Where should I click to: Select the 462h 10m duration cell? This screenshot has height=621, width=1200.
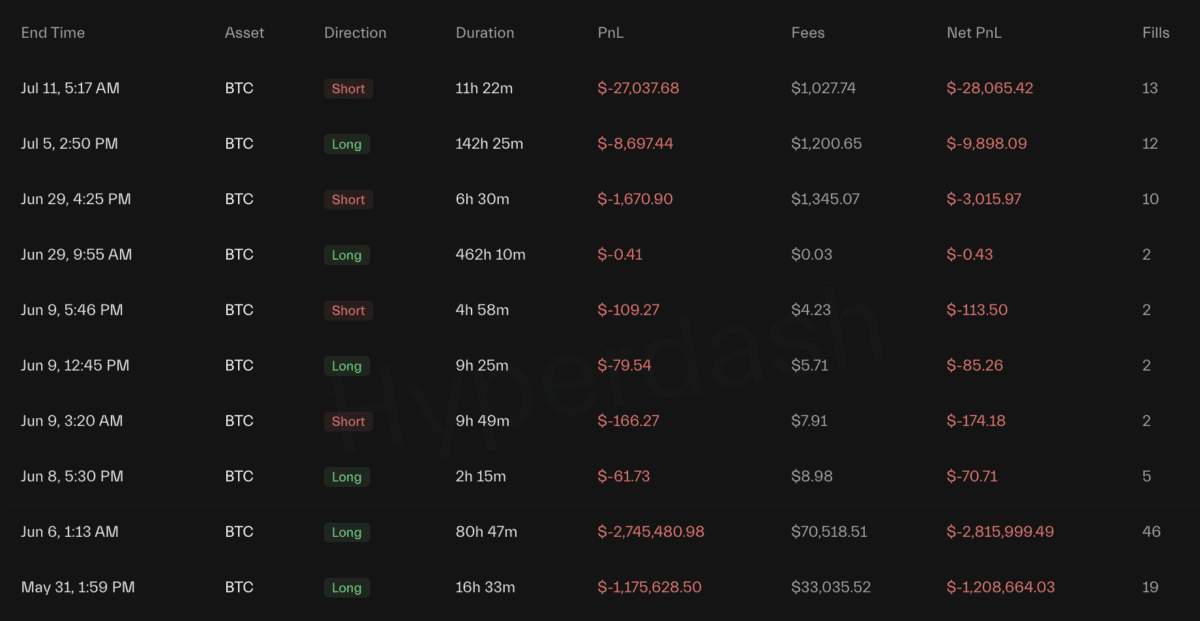point(491,255)
